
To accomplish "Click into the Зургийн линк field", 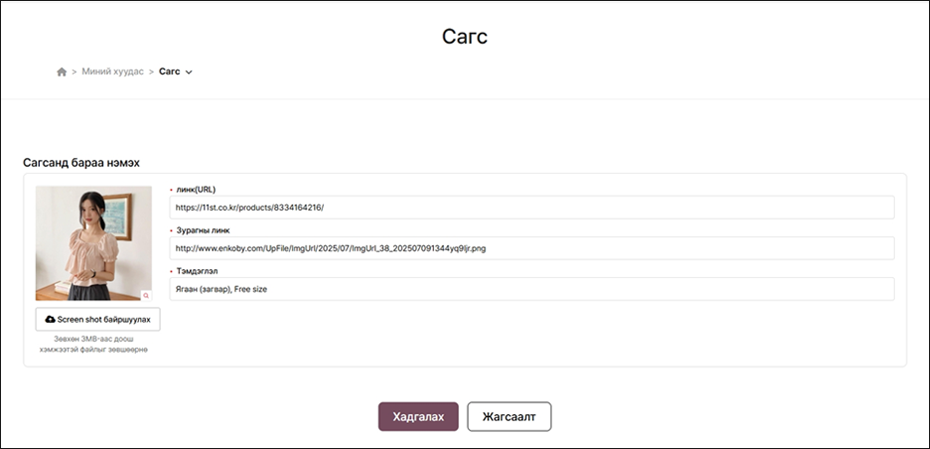I will coord(532,248).
